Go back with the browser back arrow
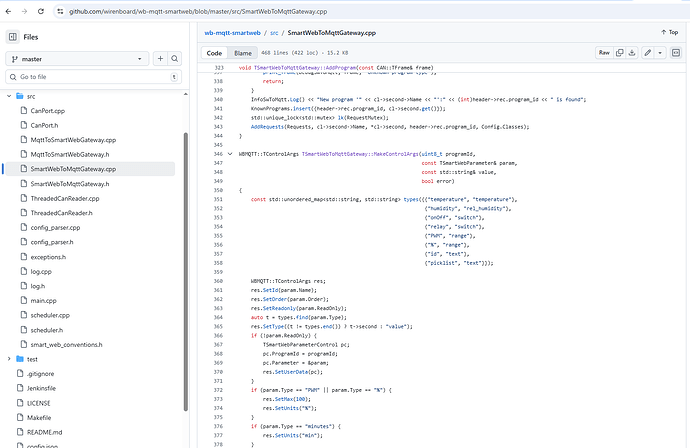The image size is (690, 448). tap(8, 11)
